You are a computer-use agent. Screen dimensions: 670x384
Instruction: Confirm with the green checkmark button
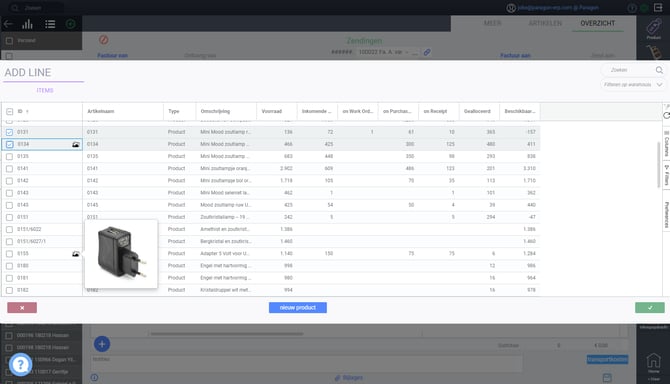tap(649, 308)
